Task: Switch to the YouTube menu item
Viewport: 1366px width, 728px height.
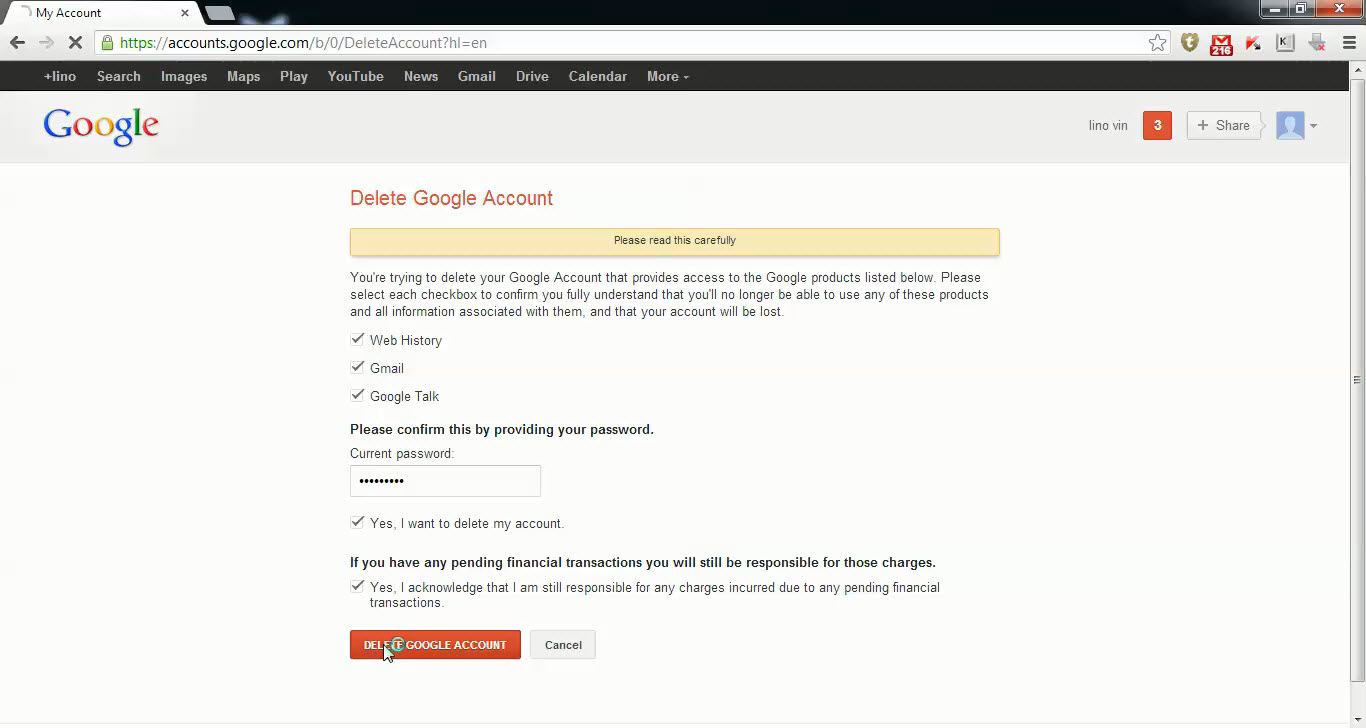Action: (x=355, y=76)
